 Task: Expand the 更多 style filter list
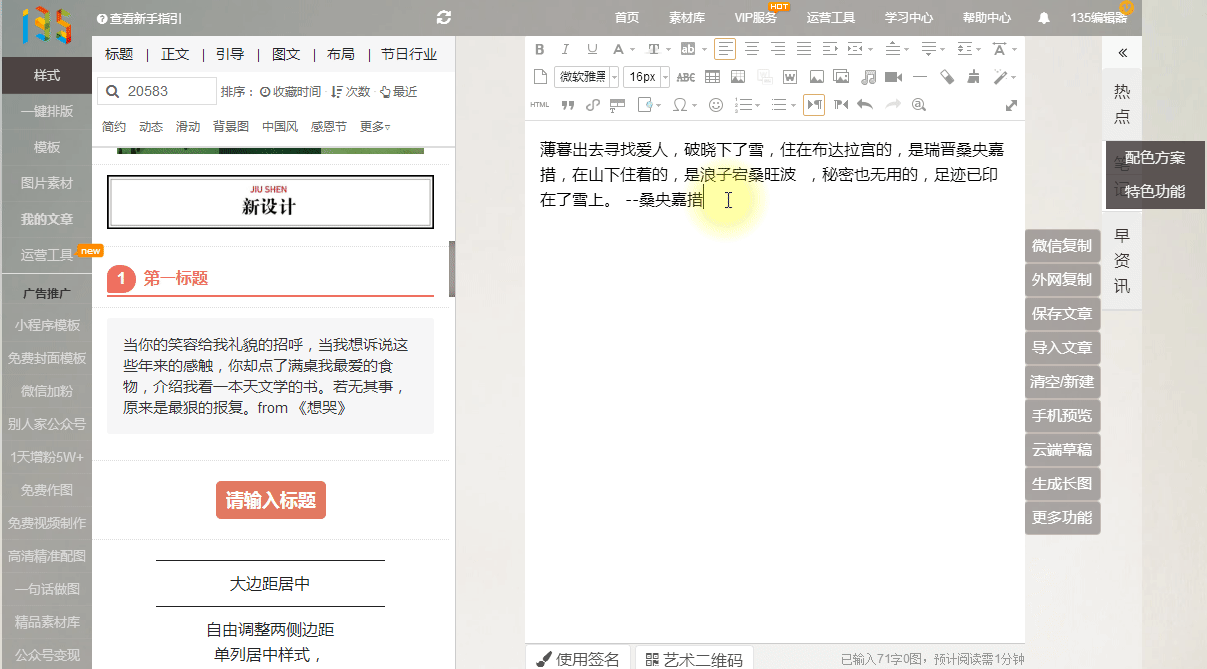click(x=375, y=126)
